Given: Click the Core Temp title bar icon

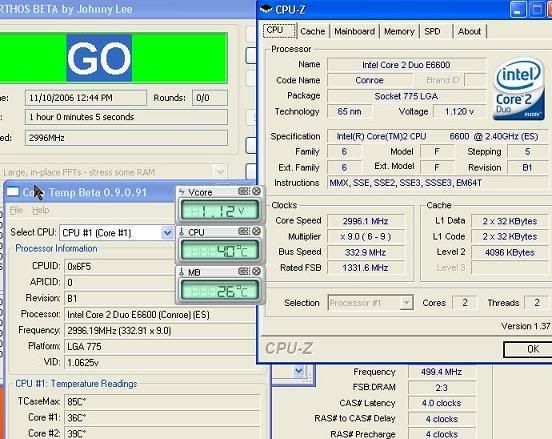Looking at the screenshot, I should click(x=13, y=192).
